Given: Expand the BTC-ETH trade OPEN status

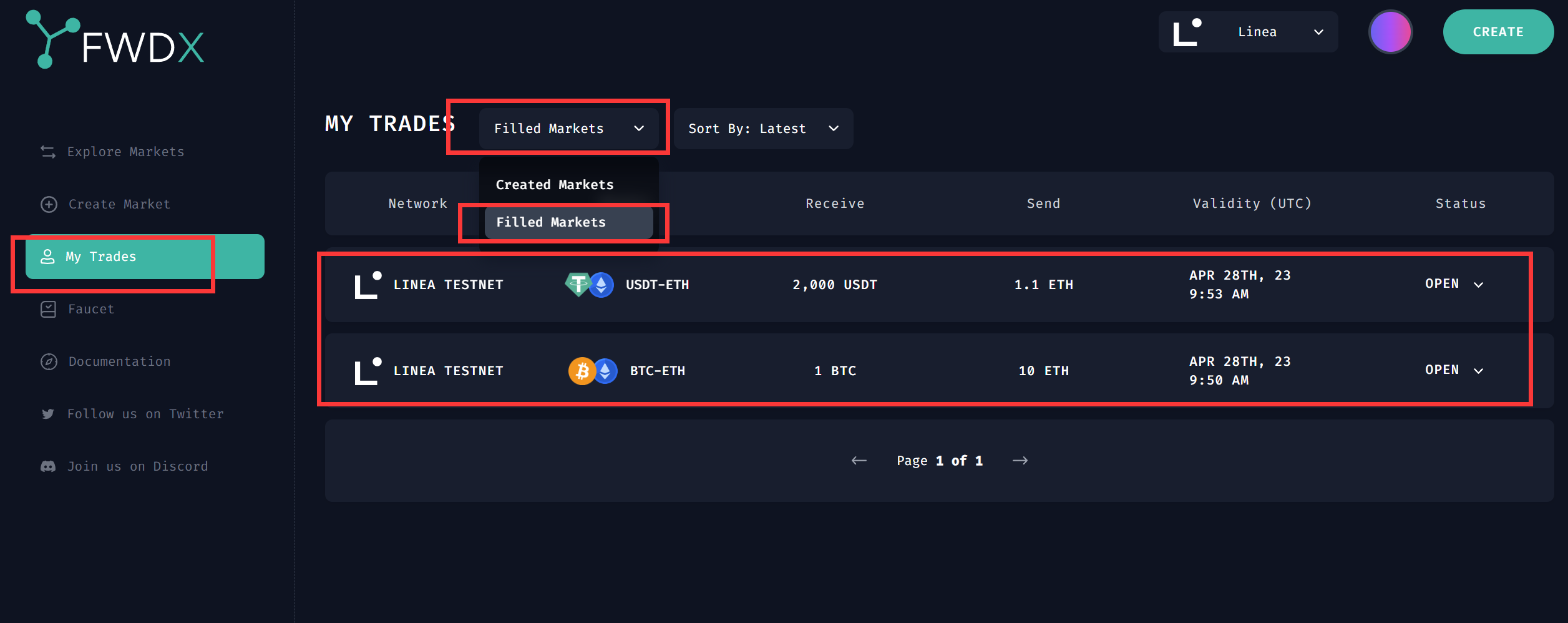Looking at the screenshot, I should point(1478,371).
